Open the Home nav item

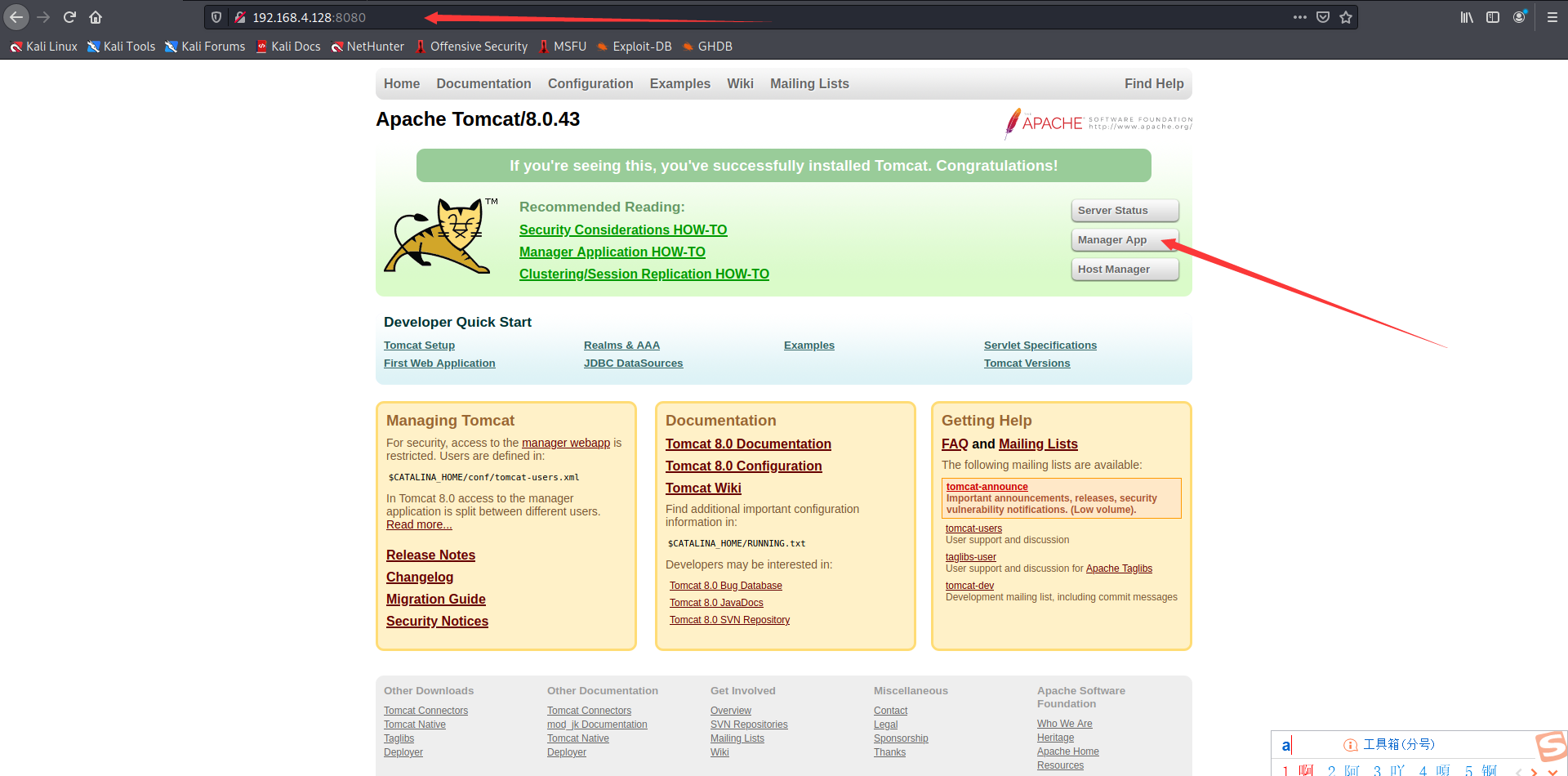coord(402,83)
